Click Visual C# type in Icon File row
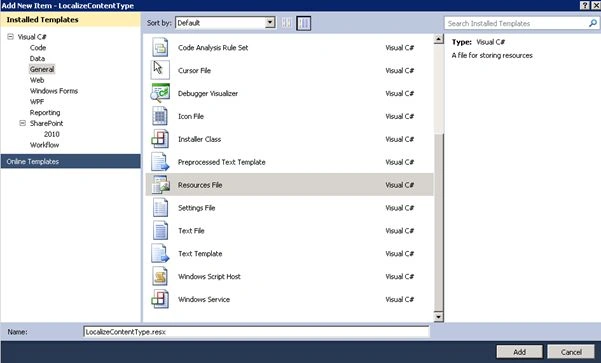The image size is (601, 363). 399,116
